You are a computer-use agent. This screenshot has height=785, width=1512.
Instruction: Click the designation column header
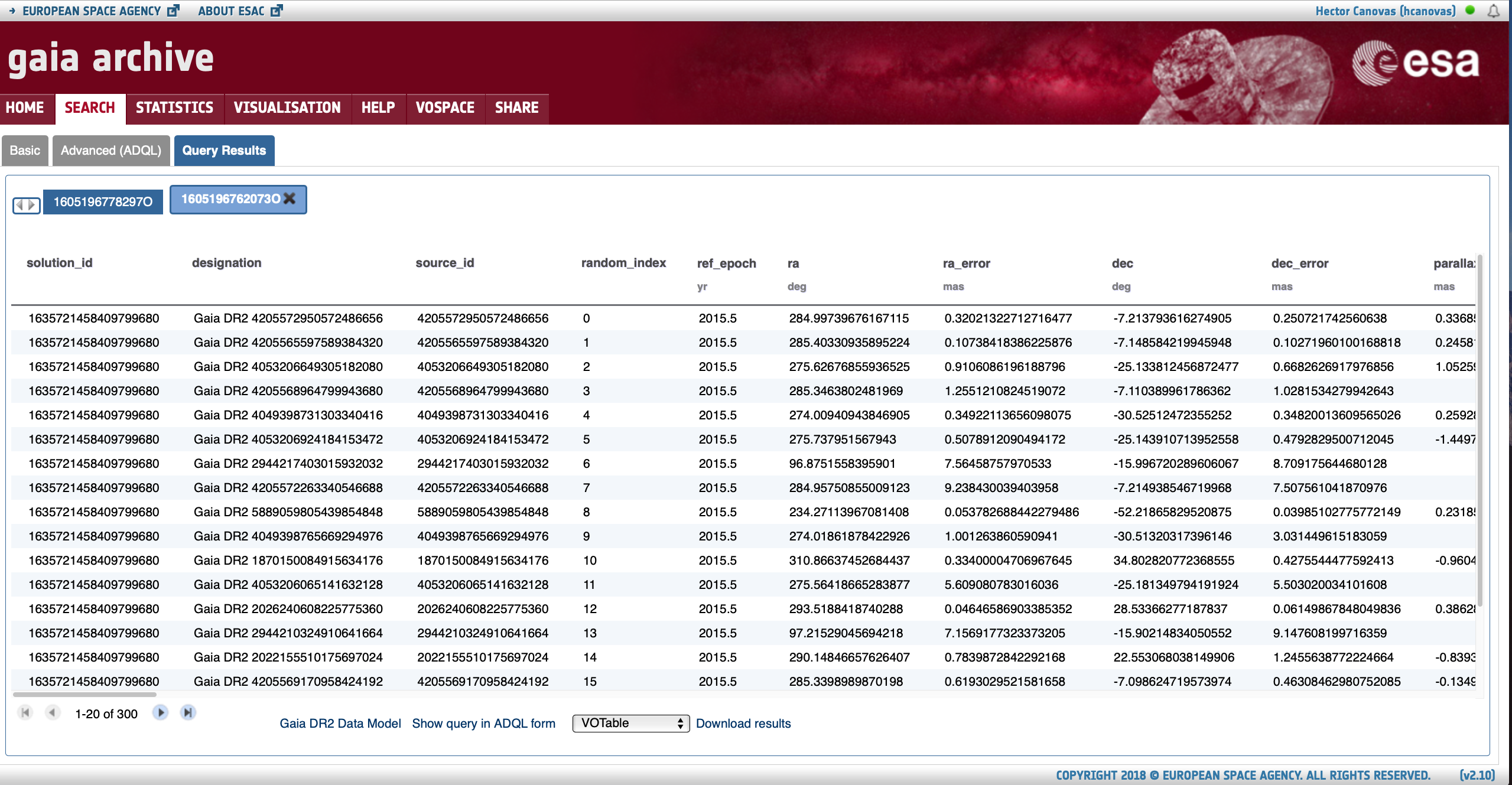(x=227, y=263)
